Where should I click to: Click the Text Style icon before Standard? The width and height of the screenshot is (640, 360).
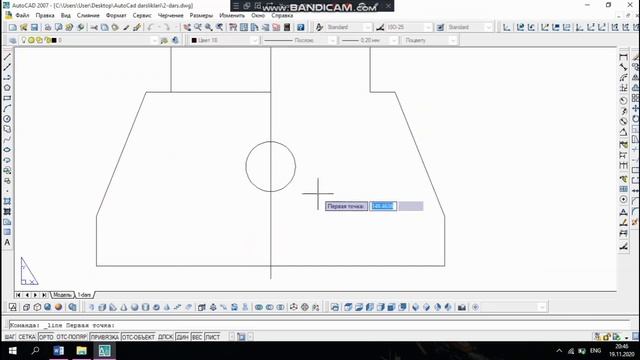click(320, 27)
